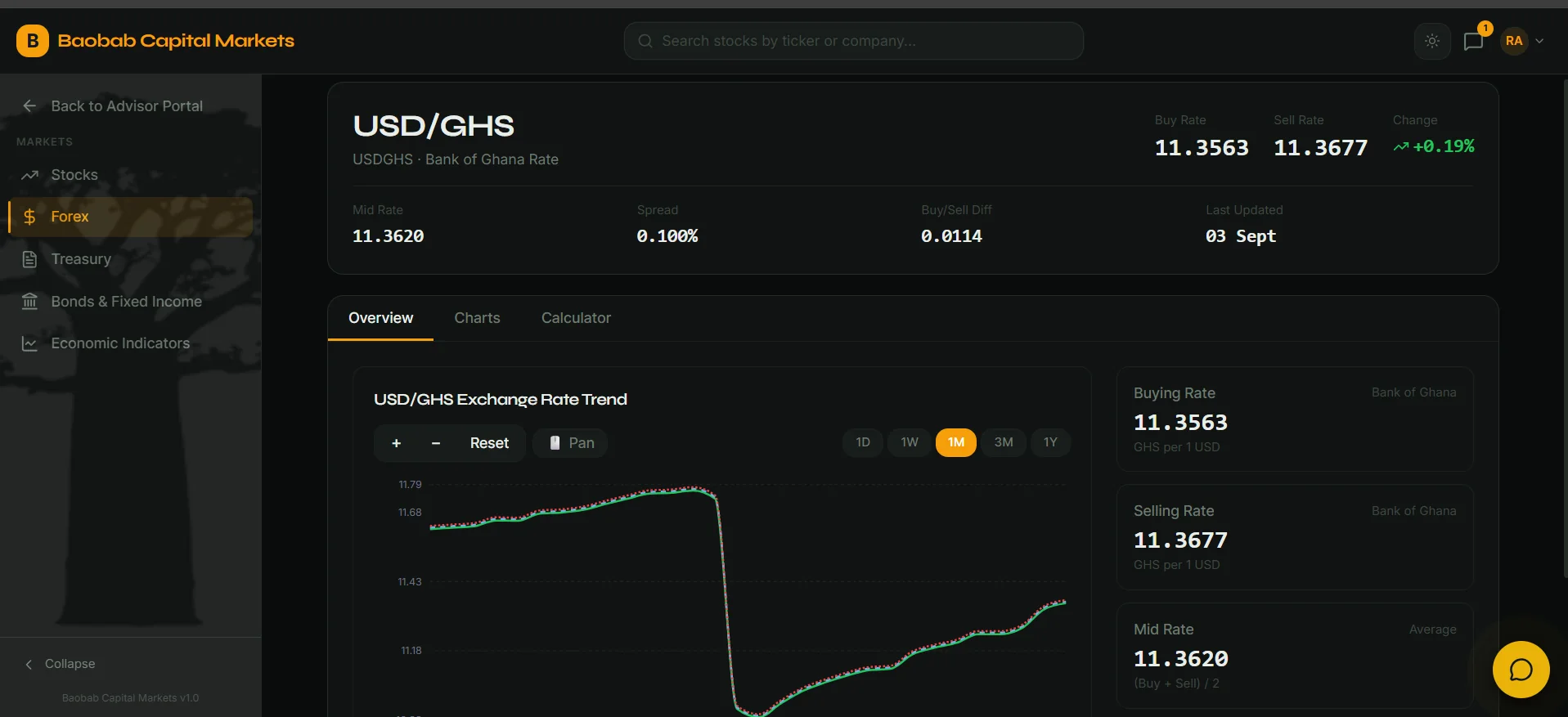The image size is (1568, 717).
Task: Click the USD/GHS pair heading
Action: click(434, 126)
